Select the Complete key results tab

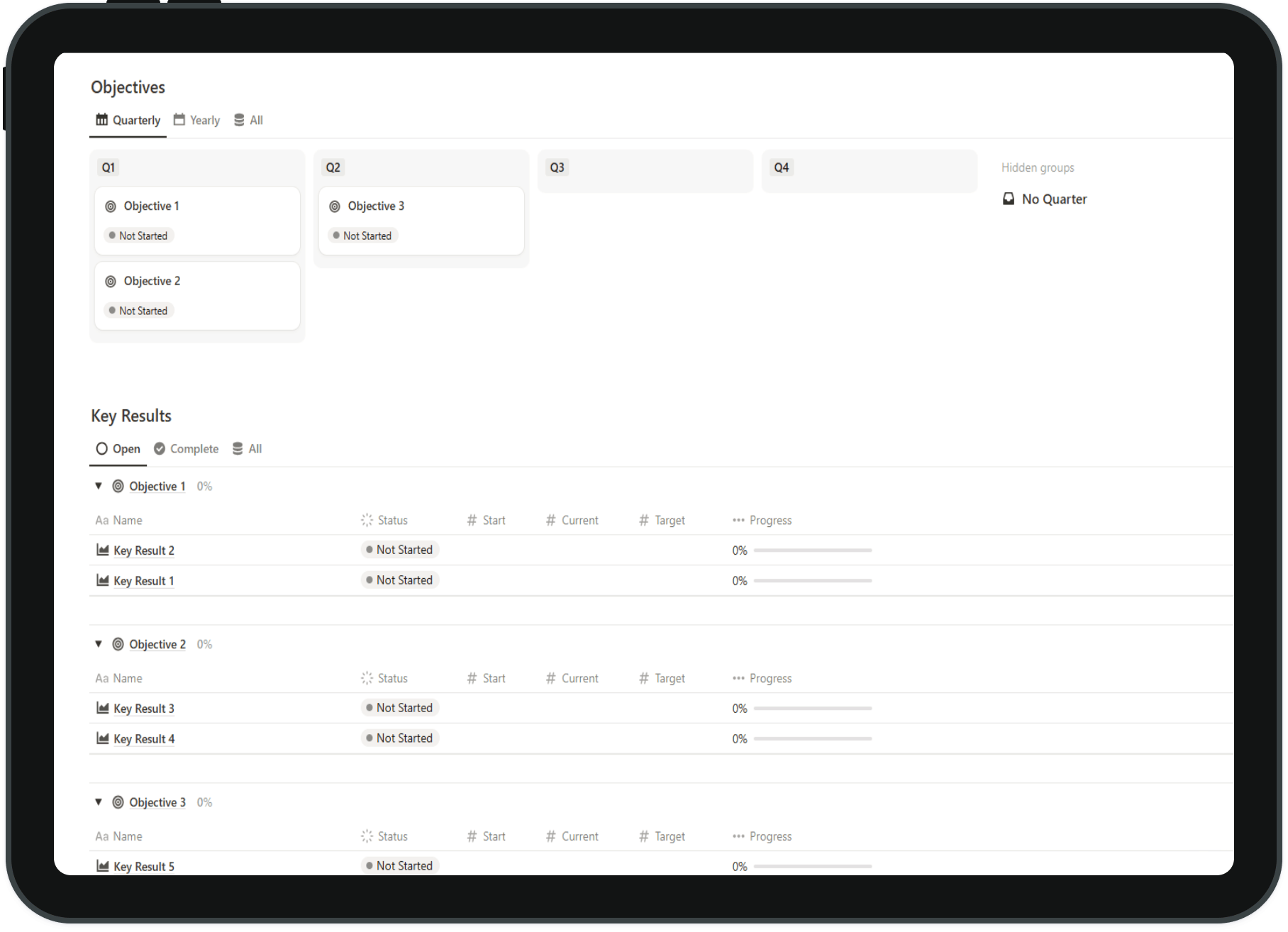(x=187, y=449)
